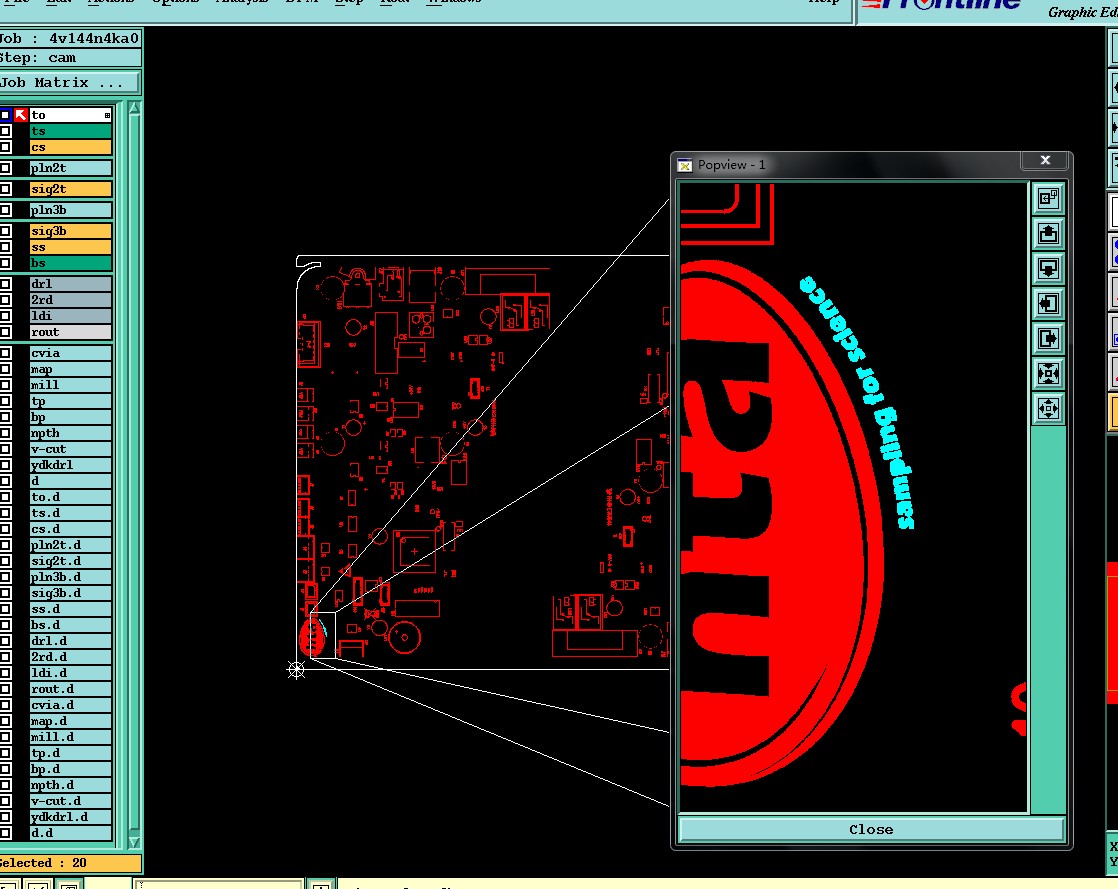Select the '2rd' layer name
The width and height of the screenshot is (1118, 889).
click(x=71, y=300)
